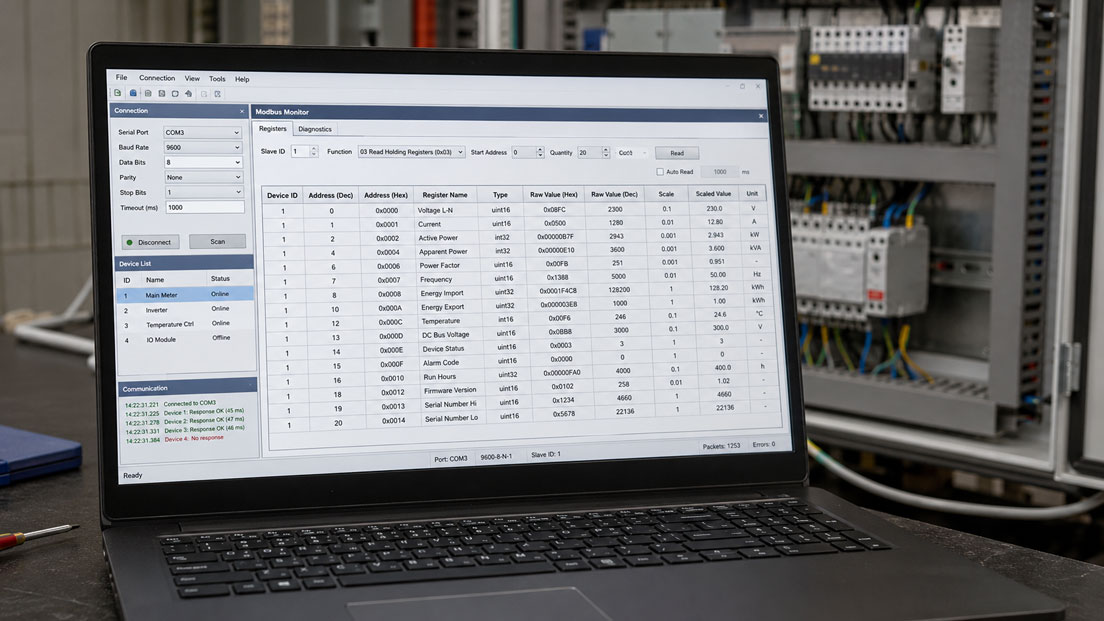
Task: Select the Run Hours register row
Action: click(x=522, y=376)
